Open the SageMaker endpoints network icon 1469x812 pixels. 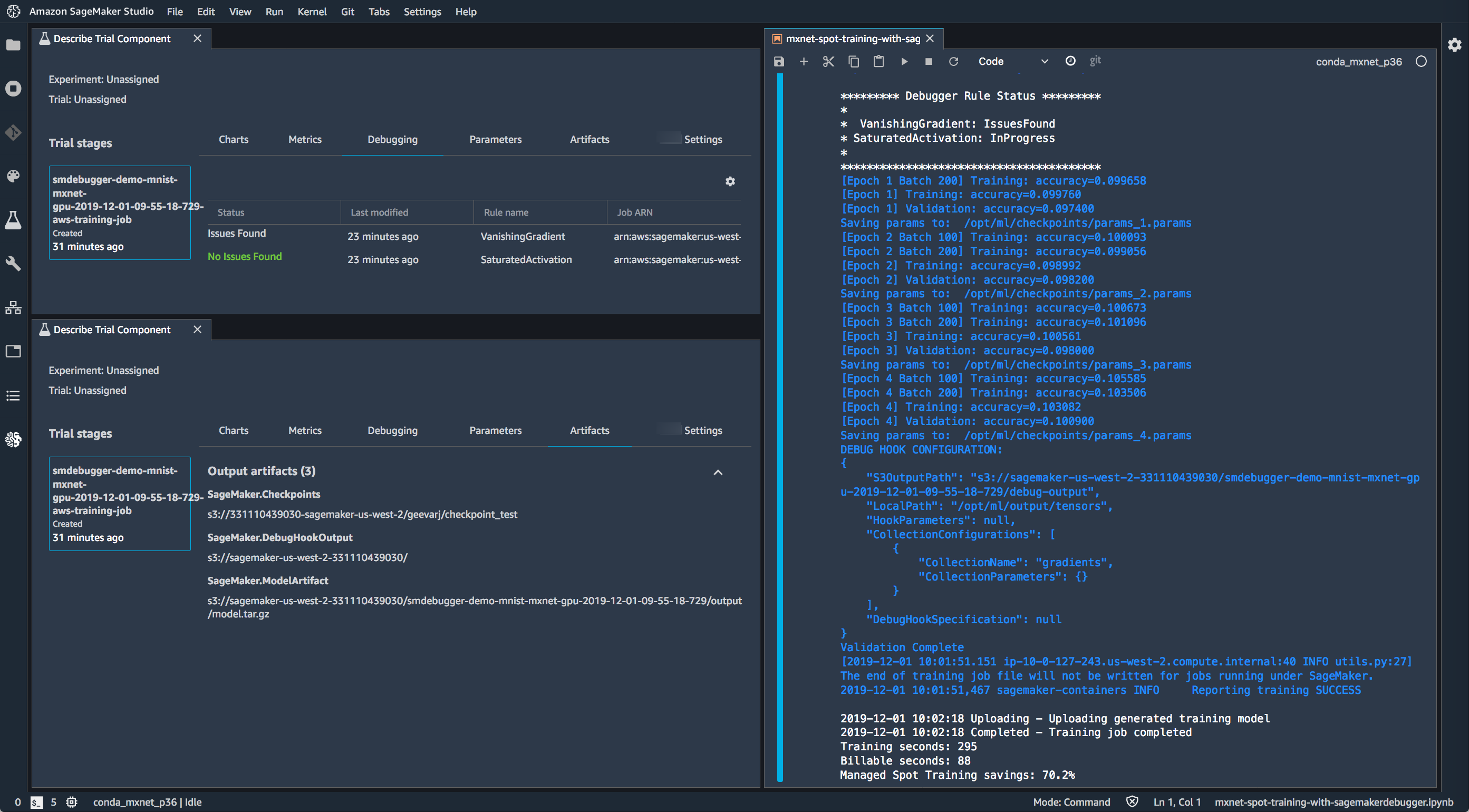point(13,308)
